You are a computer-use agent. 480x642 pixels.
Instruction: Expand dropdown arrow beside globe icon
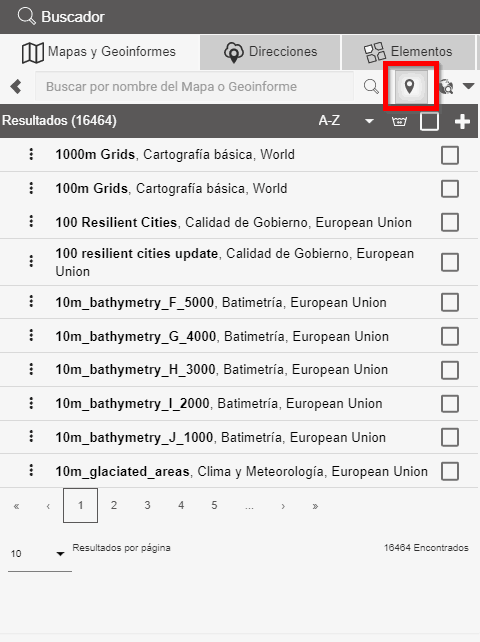pos(468,86)
